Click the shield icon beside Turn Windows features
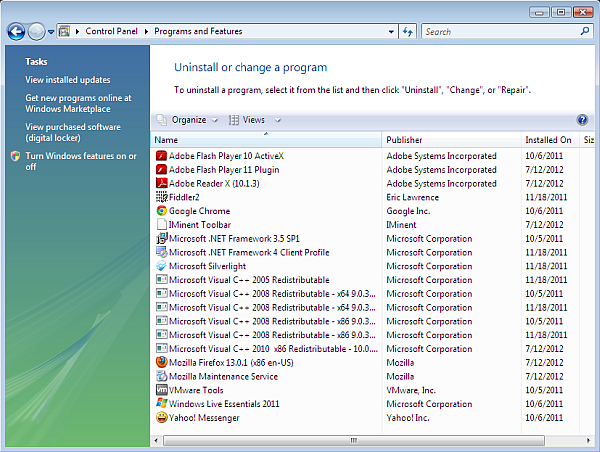The height and width of the screenshot is (452, 600). pos(15,156)
